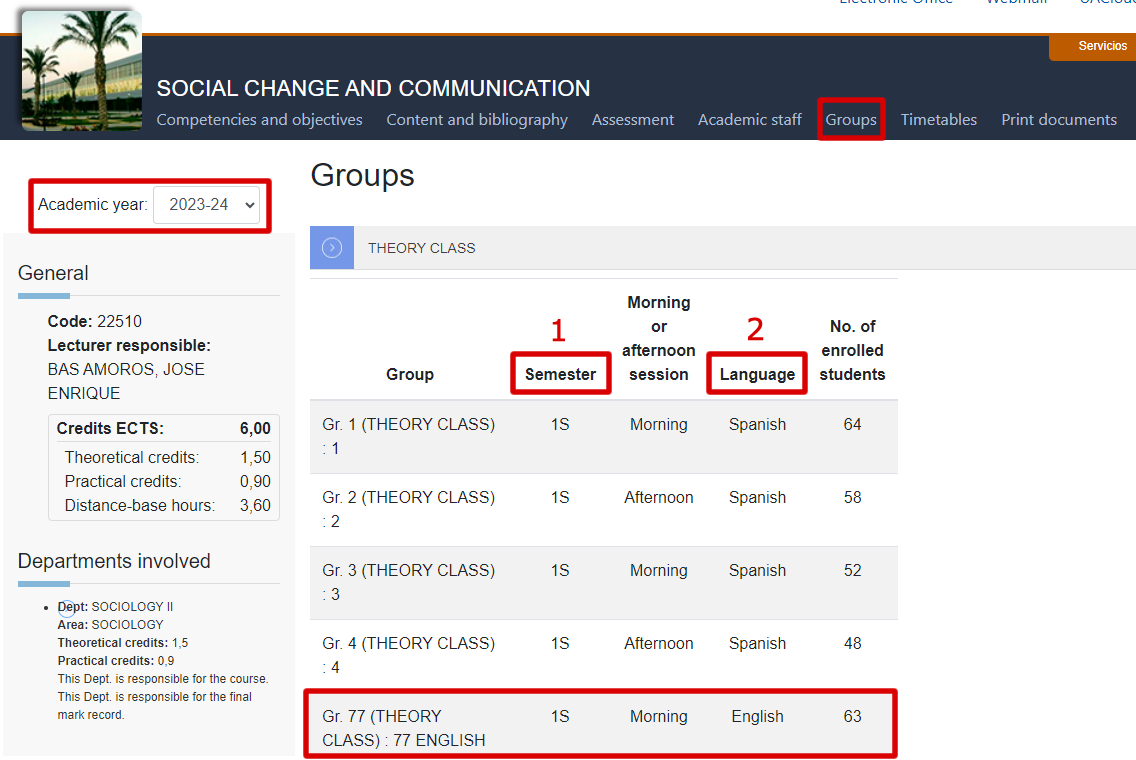Click the SOCIAL CHANGE AND COMMUNICATION title
Screen dimensions: 1136x760
coord(373,88)
